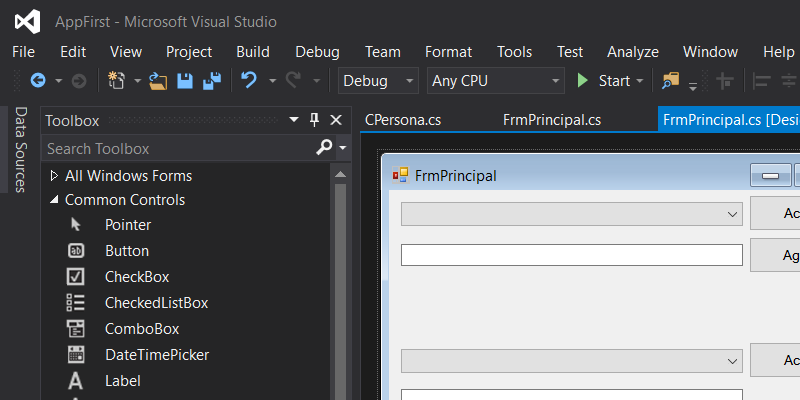Toggle auto-hide pin on Toolbox panel

(x=314, y=120)
